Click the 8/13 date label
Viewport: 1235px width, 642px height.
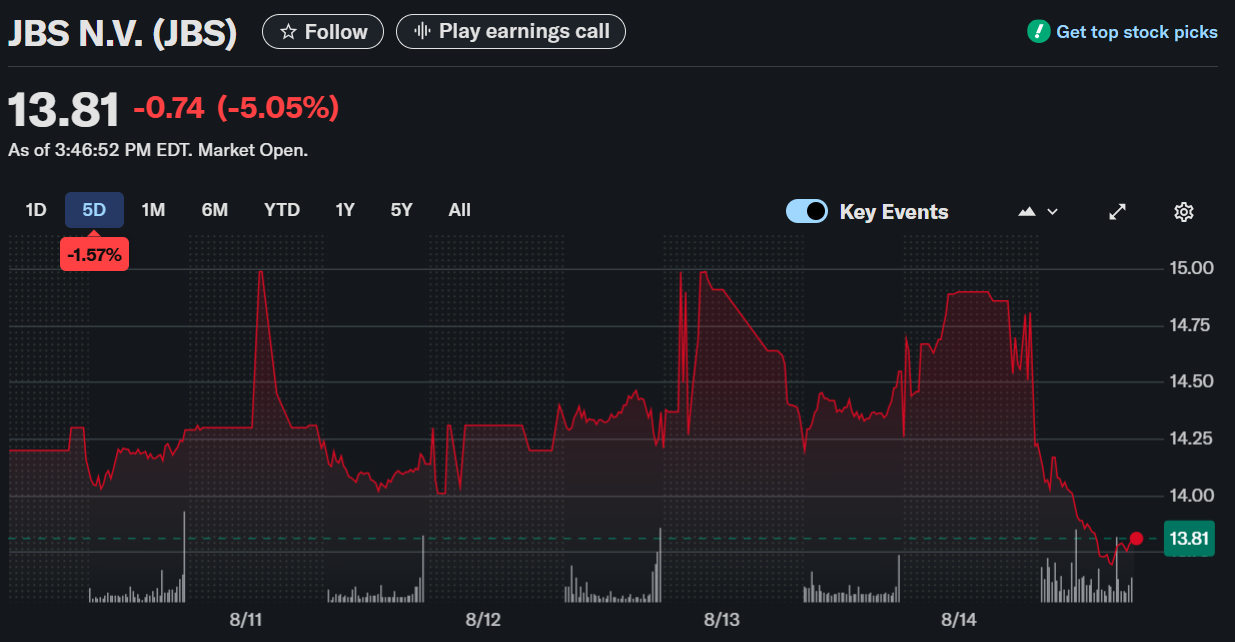tap(721, 620)
